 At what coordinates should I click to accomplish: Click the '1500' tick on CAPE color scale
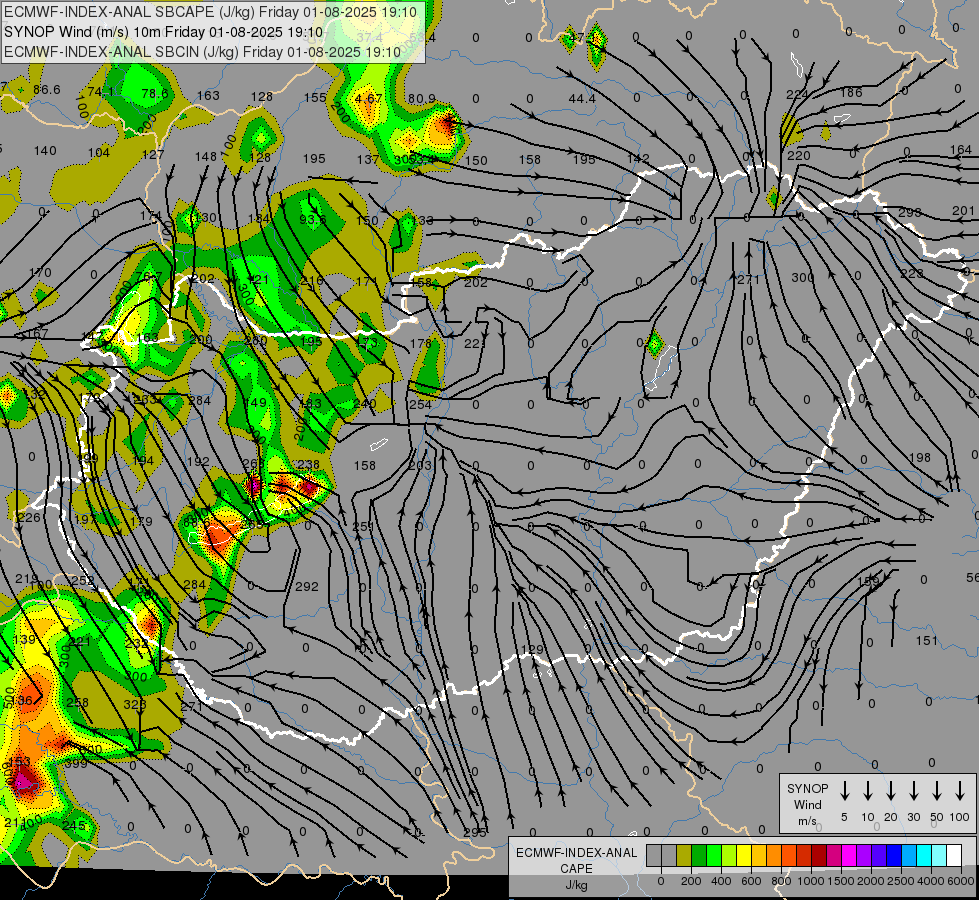point(840,881)
